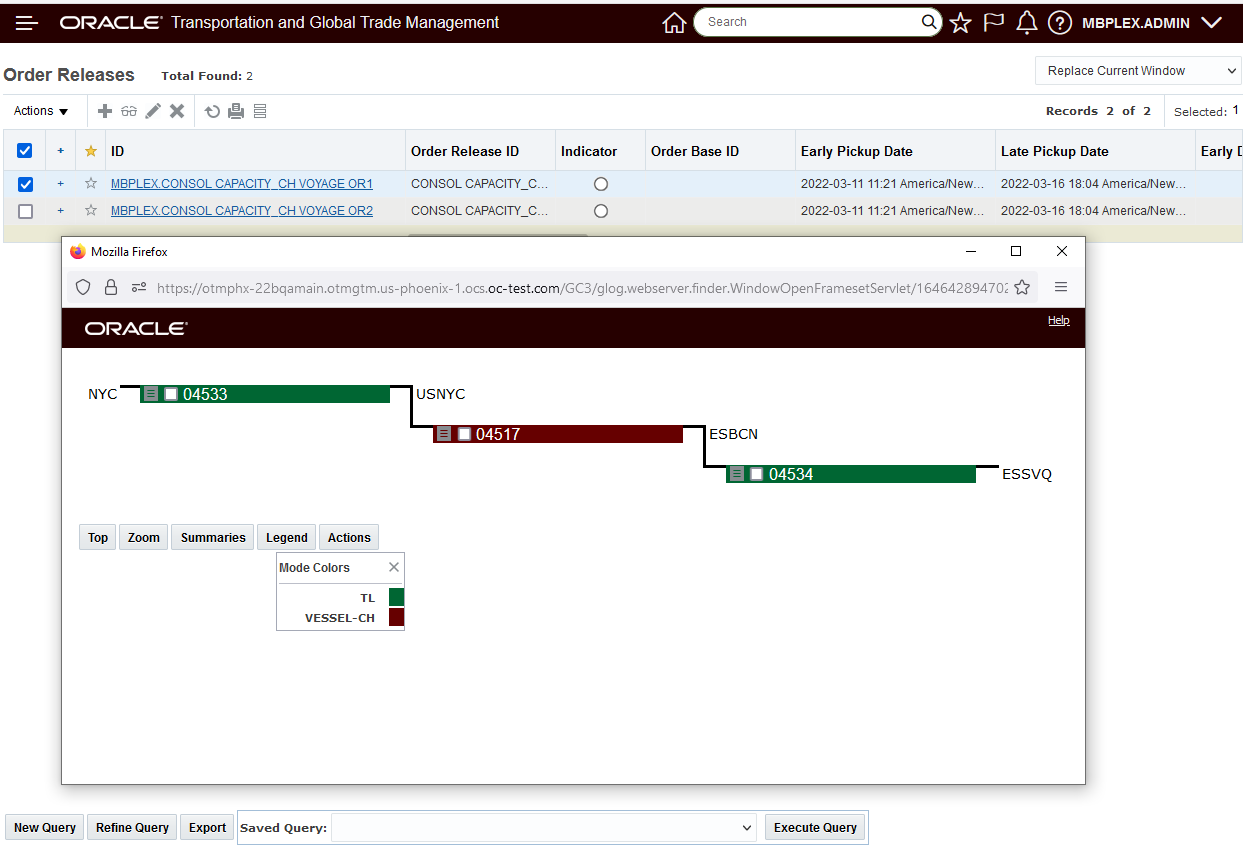1243x853 pixels.
Task: Click the search magnifier icon
Action: point(929,22)
